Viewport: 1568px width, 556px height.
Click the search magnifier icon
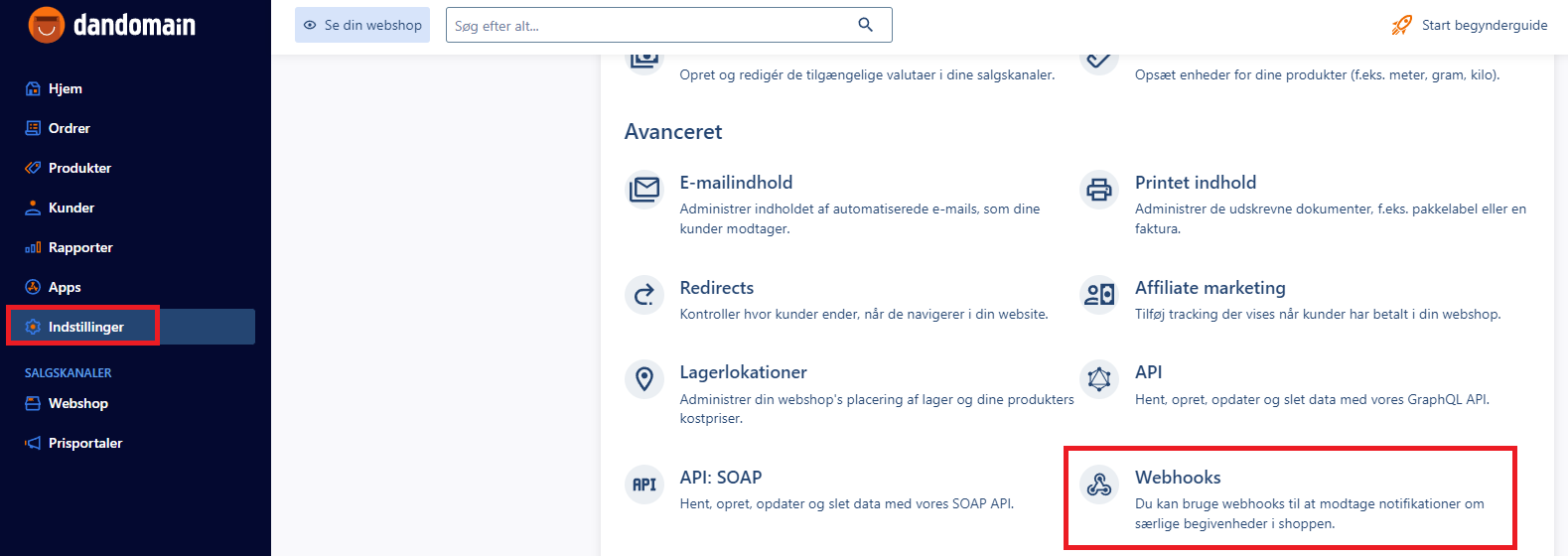coord(866,25)
